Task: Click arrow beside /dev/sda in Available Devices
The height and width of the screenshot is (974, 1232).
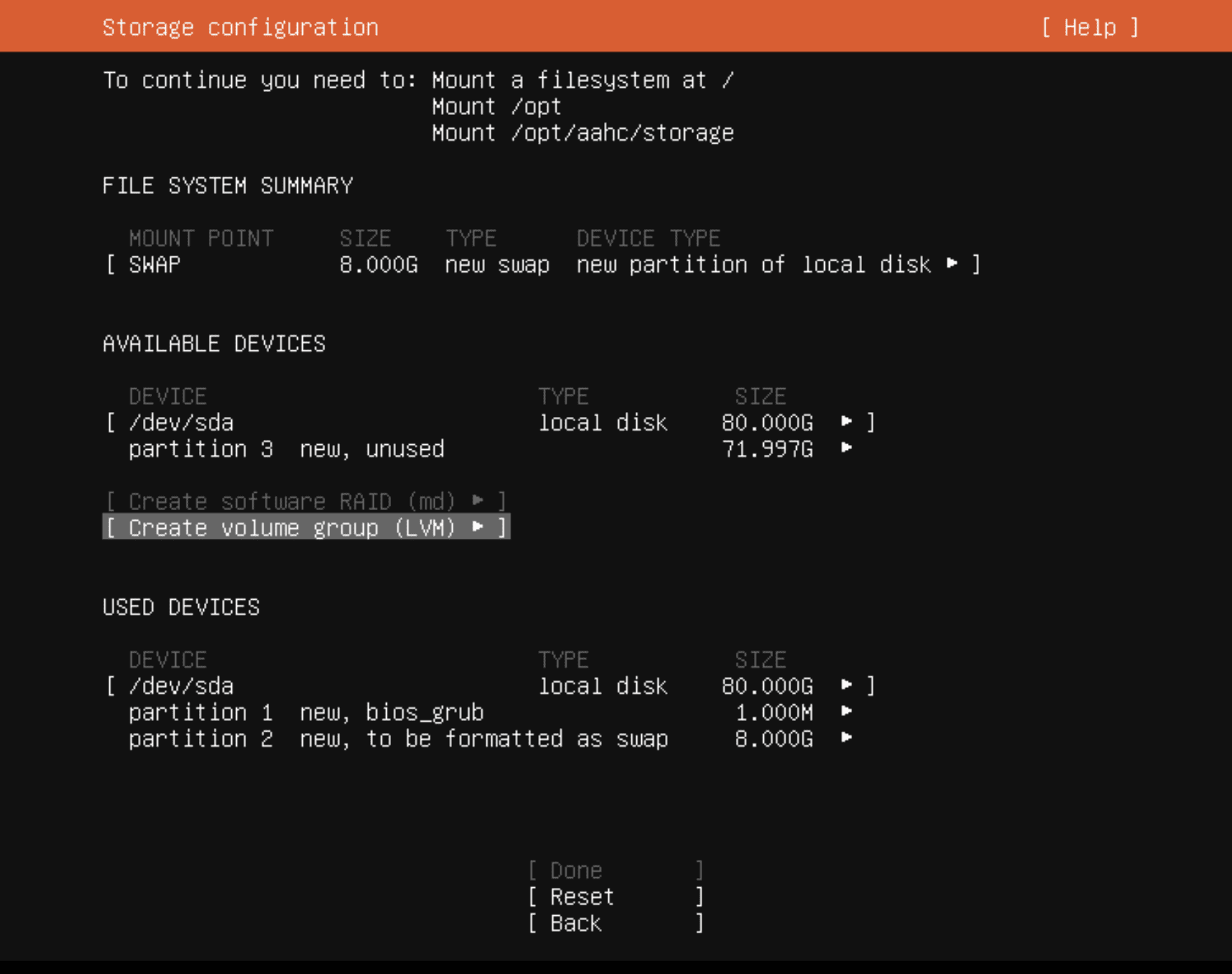Action: 847,421
